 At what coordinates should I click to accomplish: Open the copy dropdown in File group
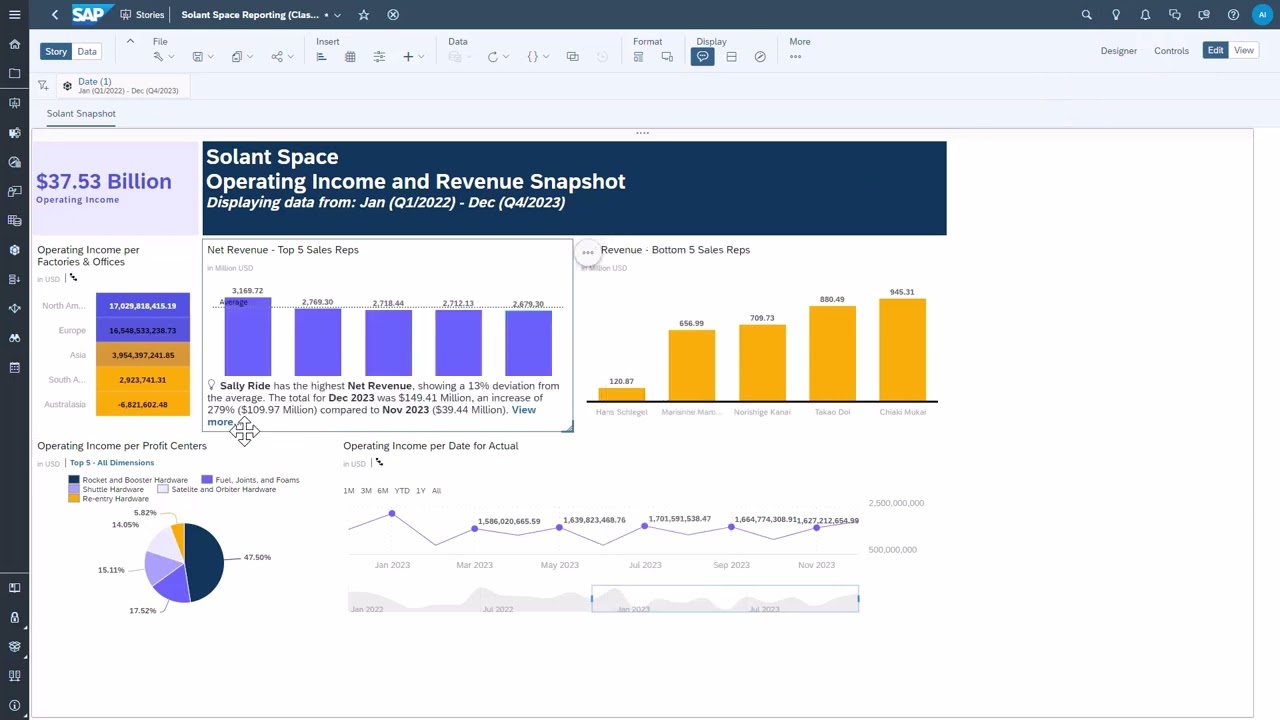point(241,57)
